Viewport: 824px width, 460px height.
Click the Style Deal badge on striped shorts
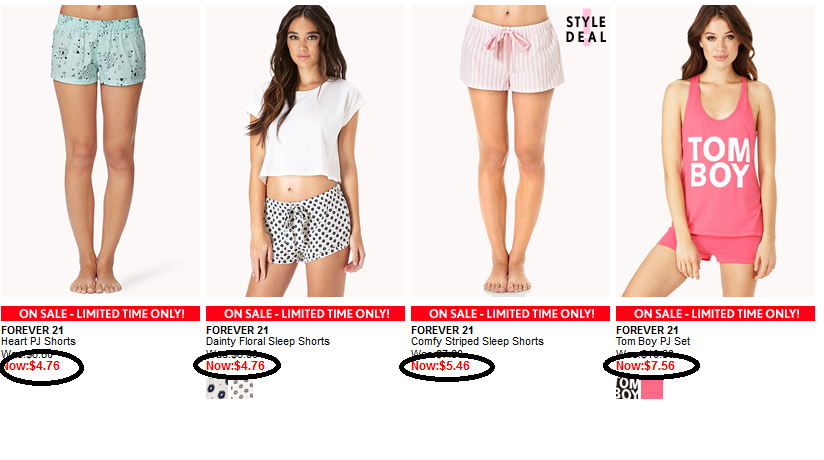pos(586,29)
